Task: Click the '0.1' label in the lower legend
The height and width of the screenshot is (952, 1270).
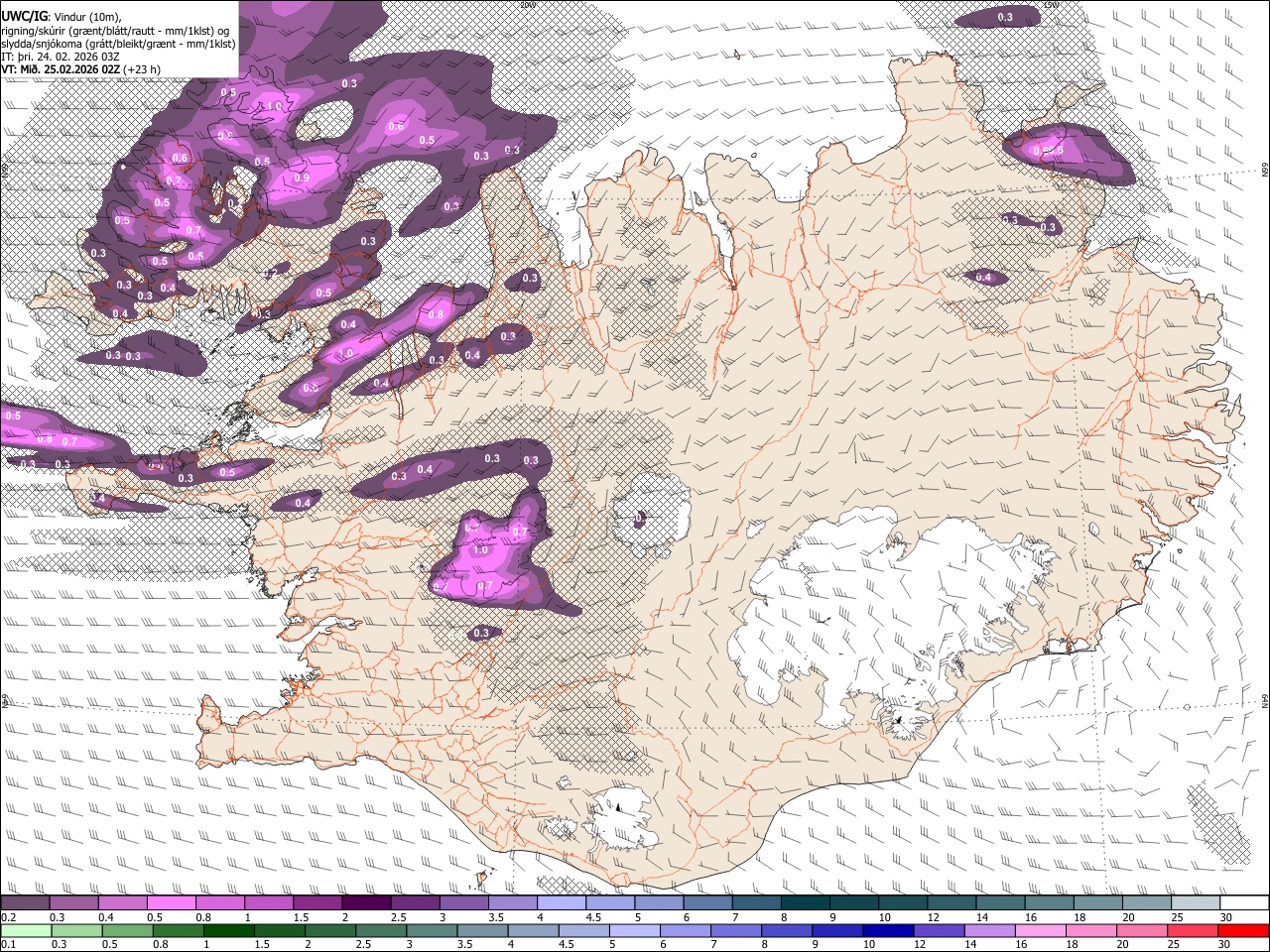Action: pos(8,945)
